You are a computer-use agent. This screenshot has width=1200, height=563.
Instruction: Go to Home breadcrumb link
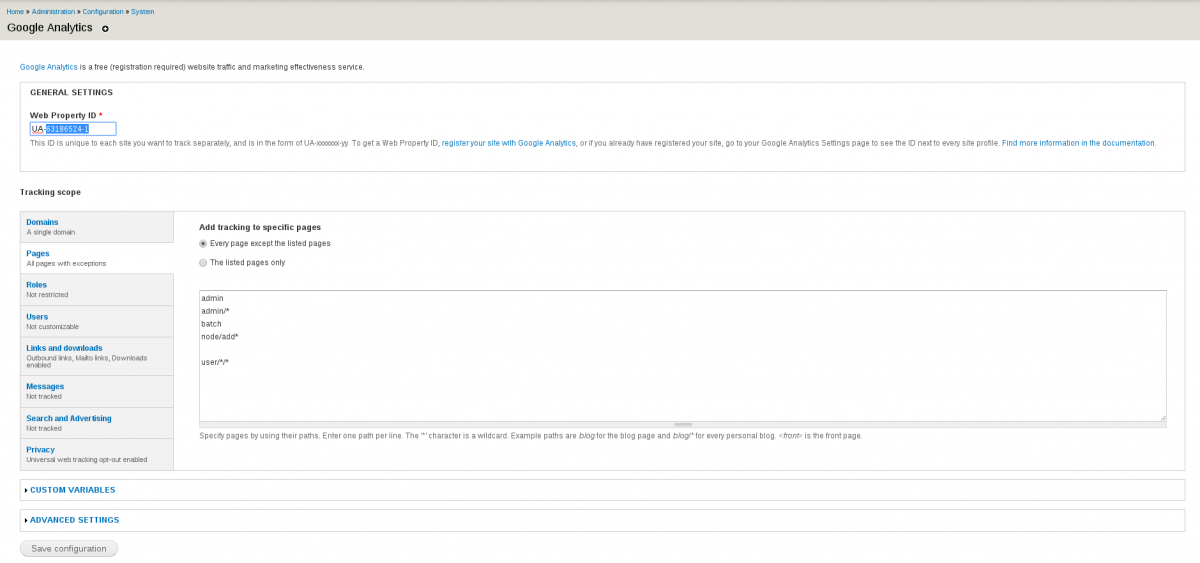[15, 11]
